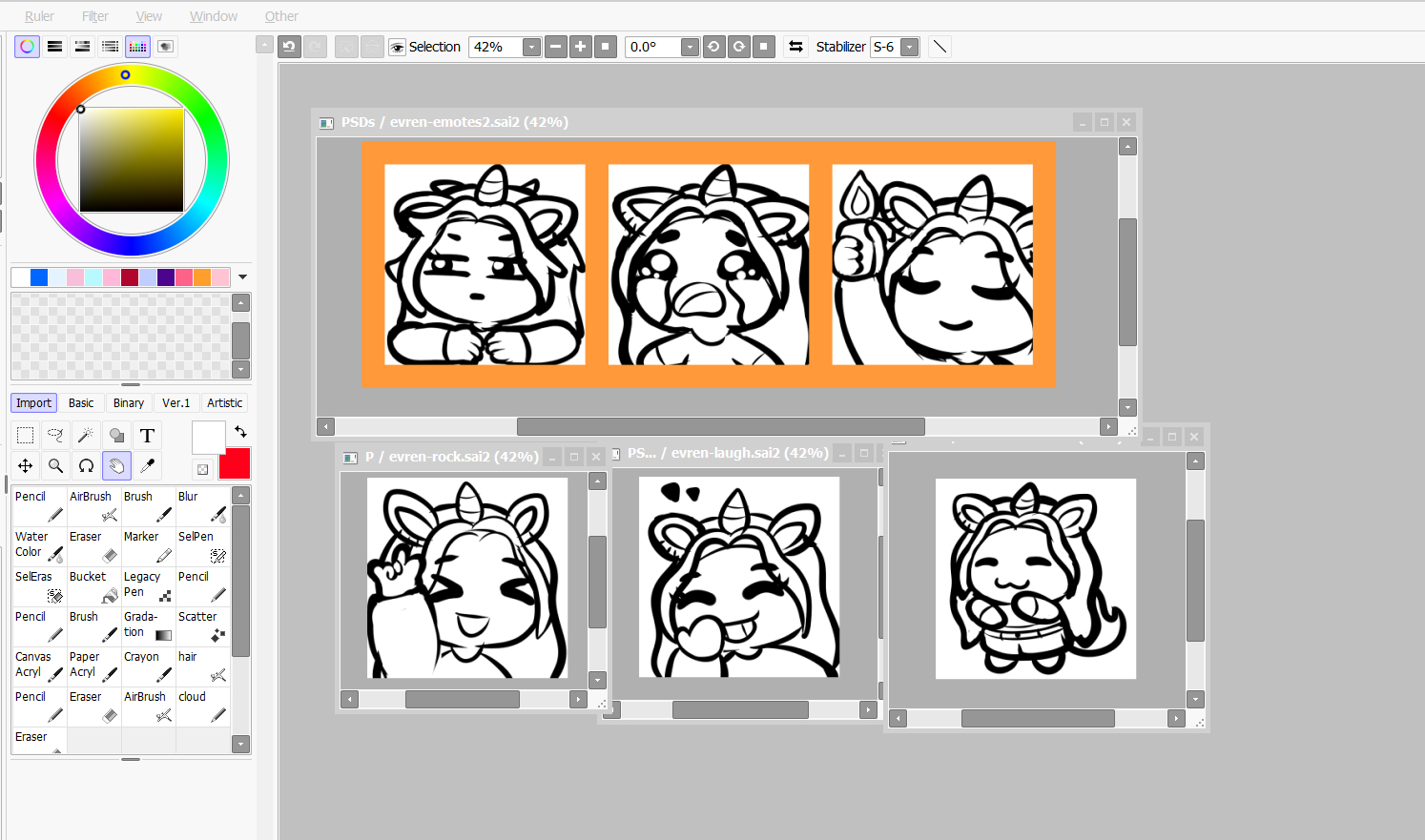Screen dimensions: 1425x840
Task: Toggle the color wheel panel
Action: [x=27, y=47]
